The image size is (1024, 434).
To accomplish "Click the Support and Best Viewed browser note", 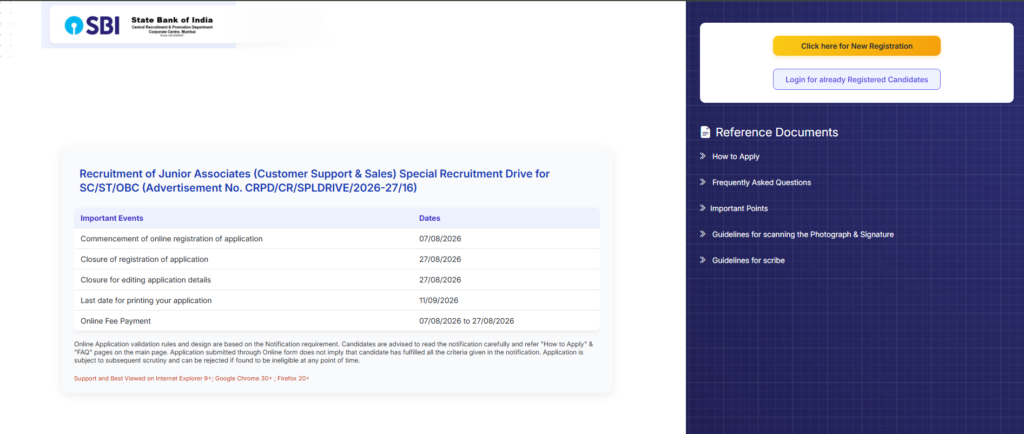I will point(191,379).
